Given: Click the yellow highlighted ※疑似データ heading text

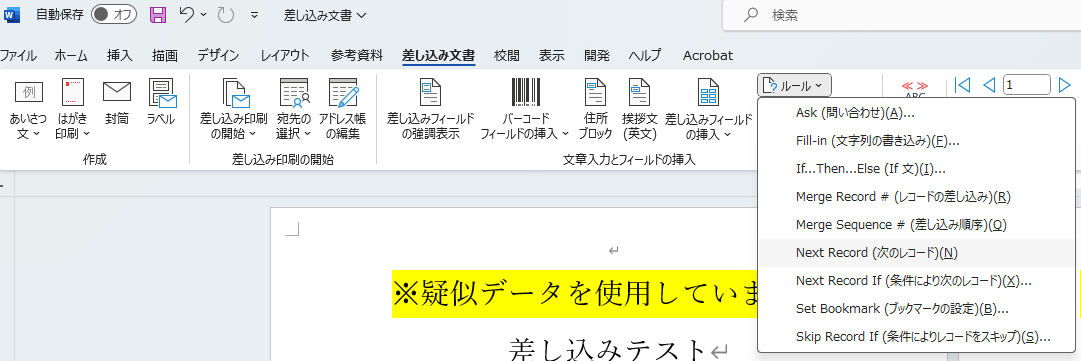Looking at the screenshot, I should [x=575, y=294].
